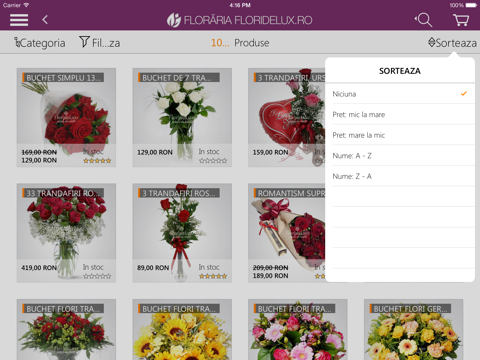Open the search magnifier icon
Screen dimensions: 480x360
click(x=424, y=20)
